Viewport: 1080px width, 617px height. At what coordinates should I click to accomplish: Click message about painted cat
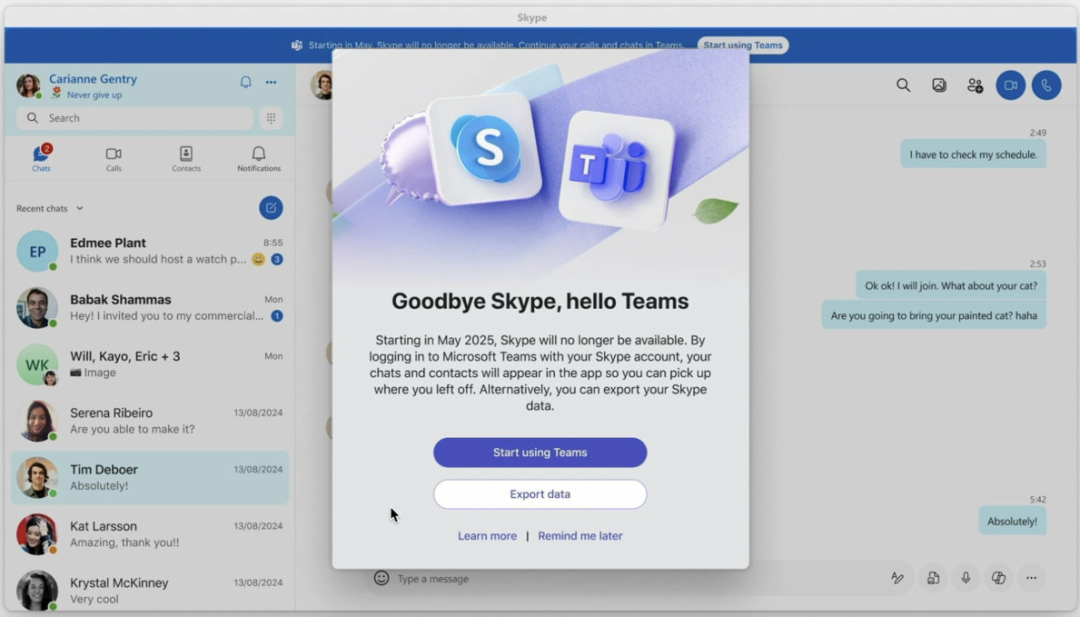click(x=933, y=316)
